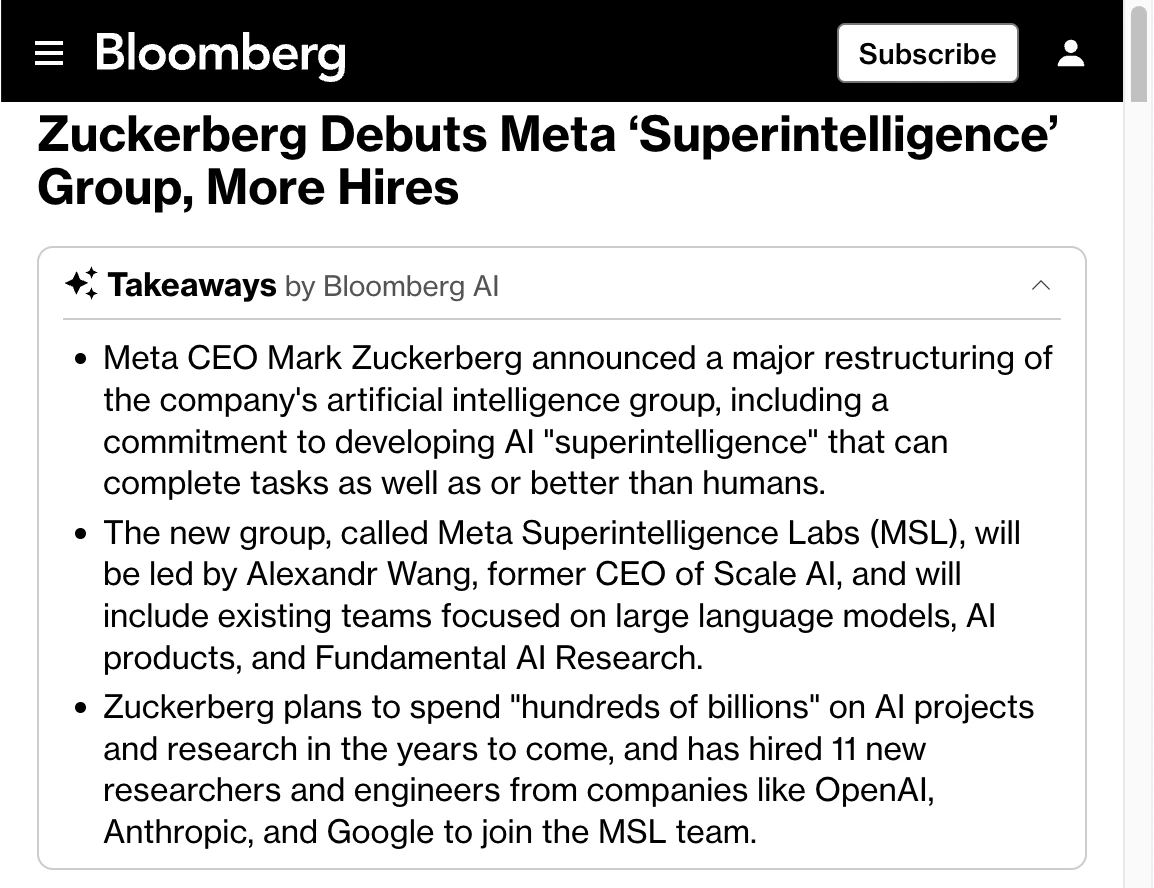Click the Zuckerberg Debuts Meta headline
The height and width of the screenshot is (888, 1154).
548,160
